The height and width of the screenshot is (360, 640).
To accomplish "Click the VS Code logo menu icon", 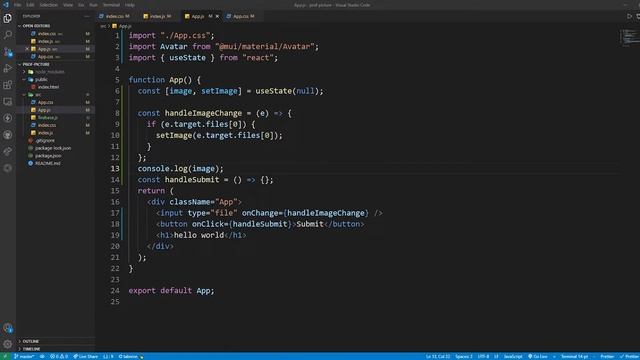I will [6, 5].
